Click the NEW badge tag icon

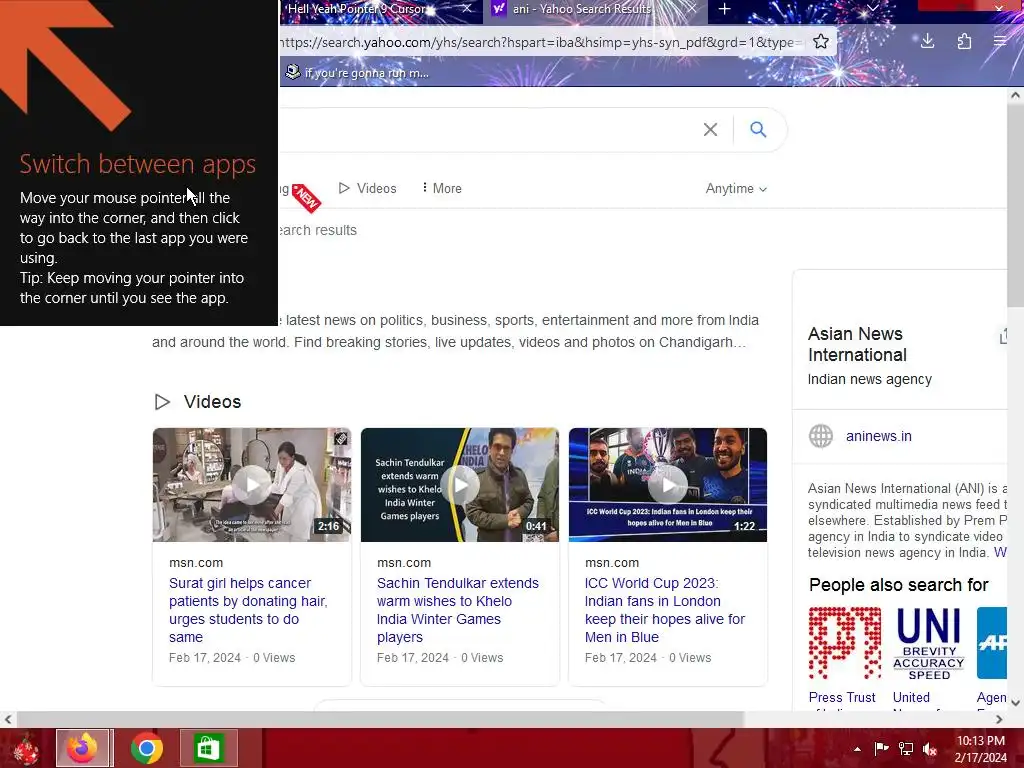tap(306, 198)
